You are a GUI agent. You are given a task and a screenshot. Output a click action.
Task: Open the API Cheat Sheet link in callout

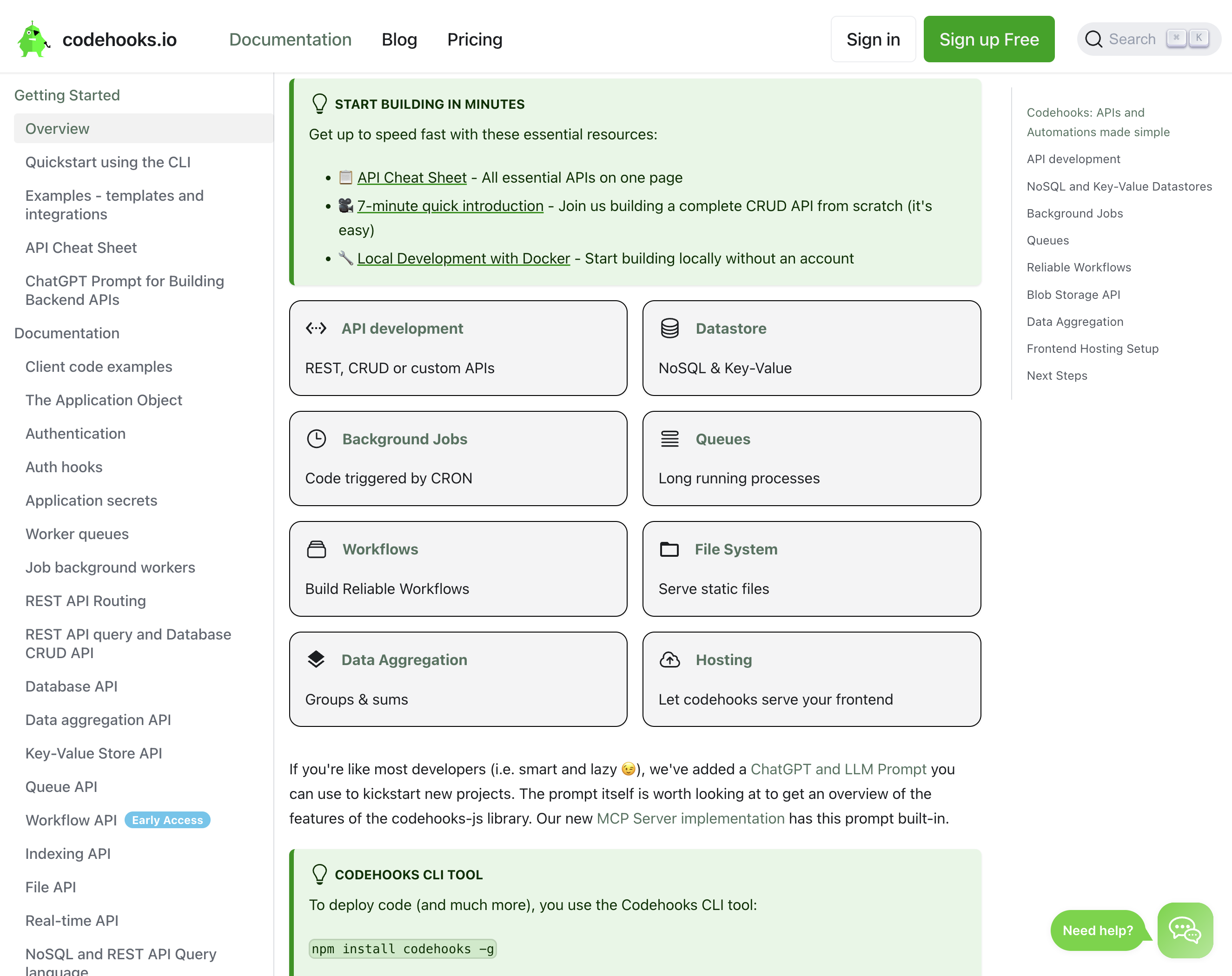point(411,178)
